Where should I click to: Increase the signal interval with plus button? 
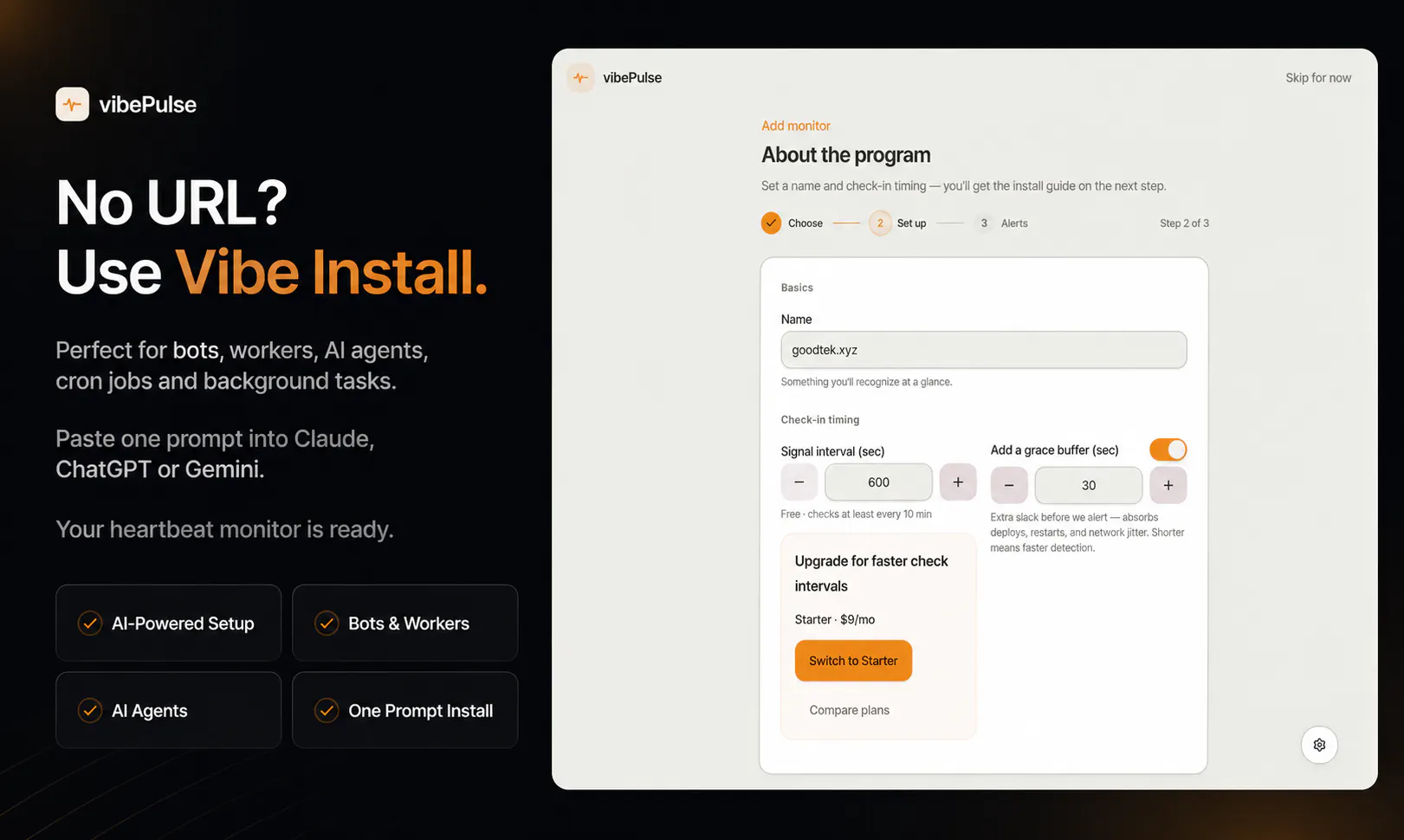[958, 482]
